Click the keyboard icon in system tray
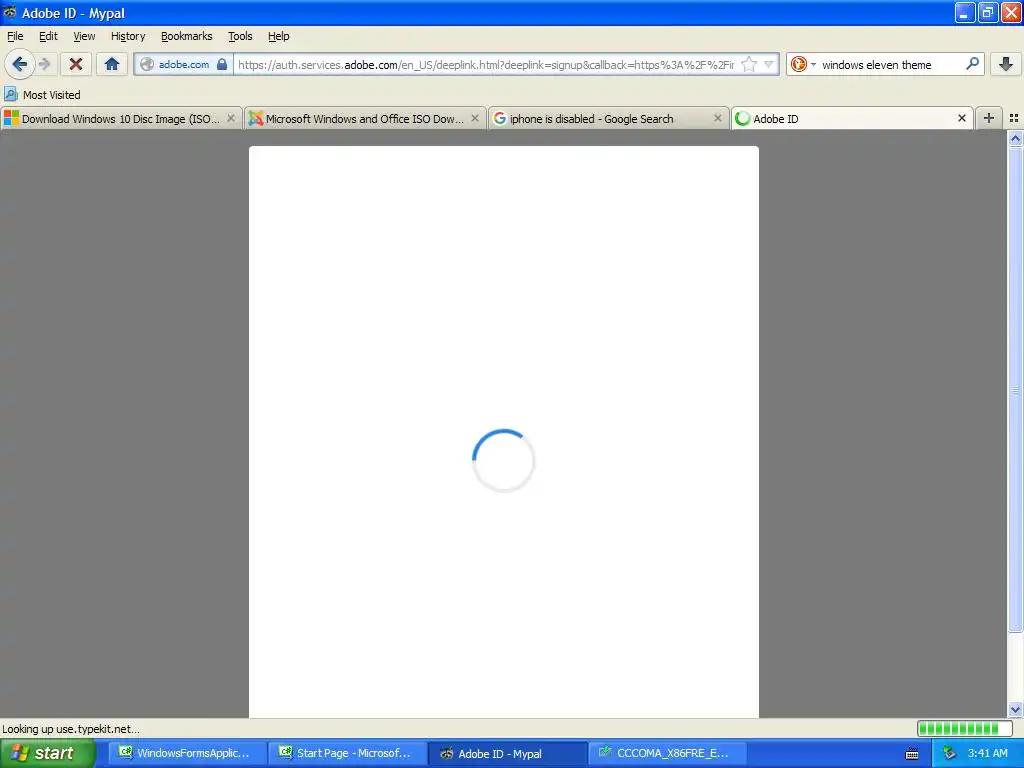This screenshot has width=1024, height=768. pos(912,754)
